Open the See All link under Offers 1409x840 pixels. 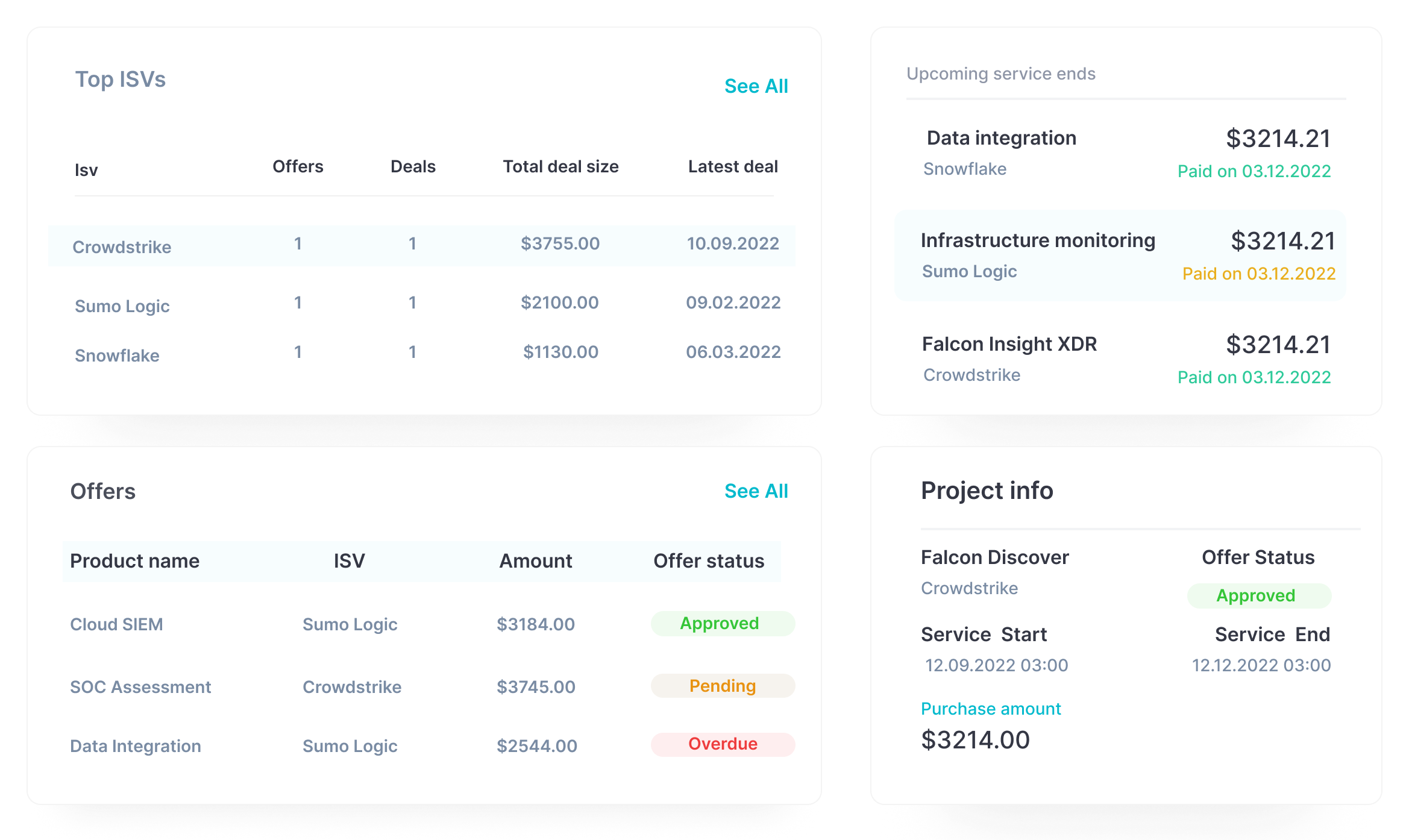pos(756,491)
